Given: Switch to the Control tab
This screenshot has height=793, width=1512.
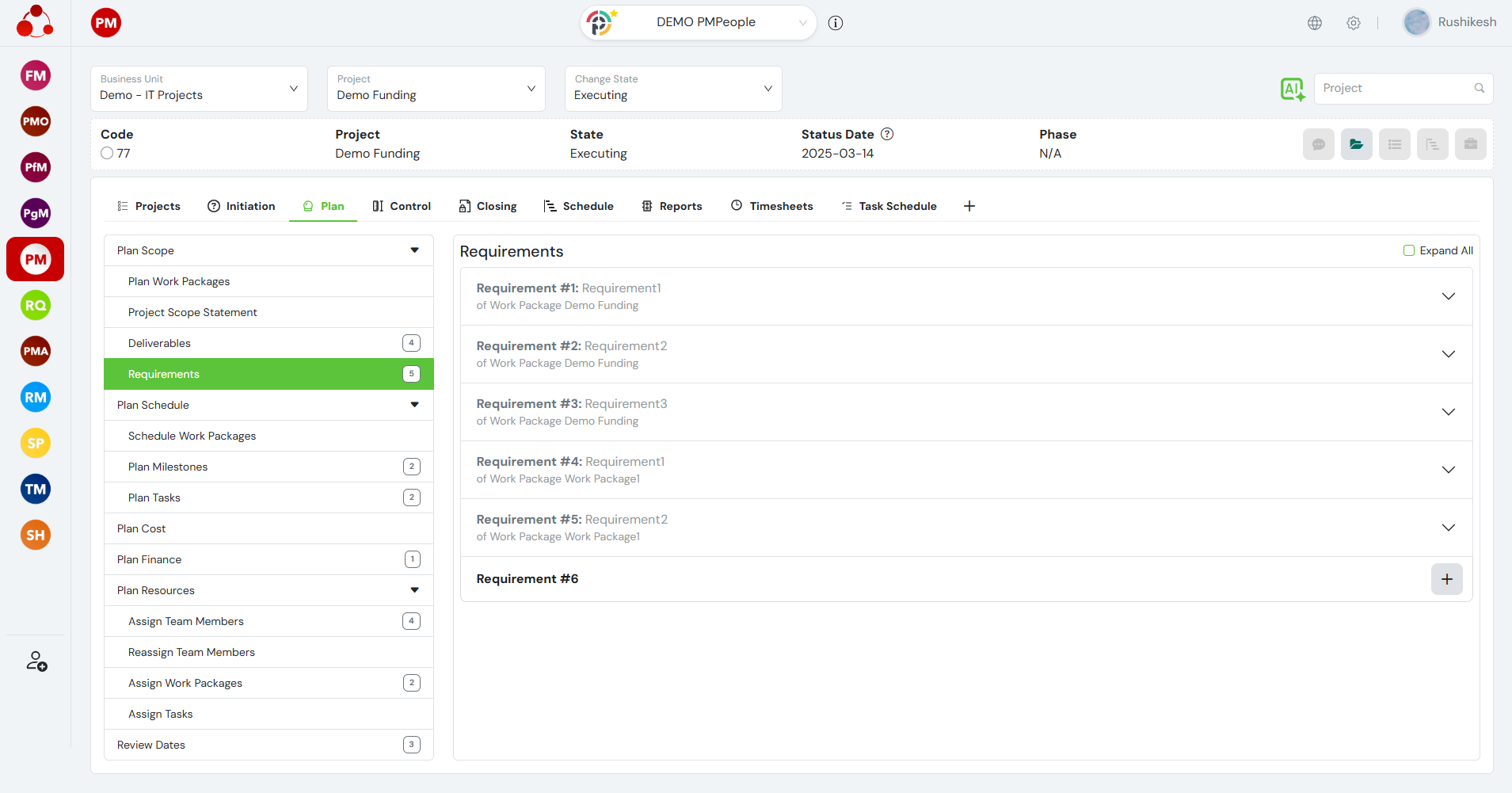Looking at the screenshot, I should [402, 206].
